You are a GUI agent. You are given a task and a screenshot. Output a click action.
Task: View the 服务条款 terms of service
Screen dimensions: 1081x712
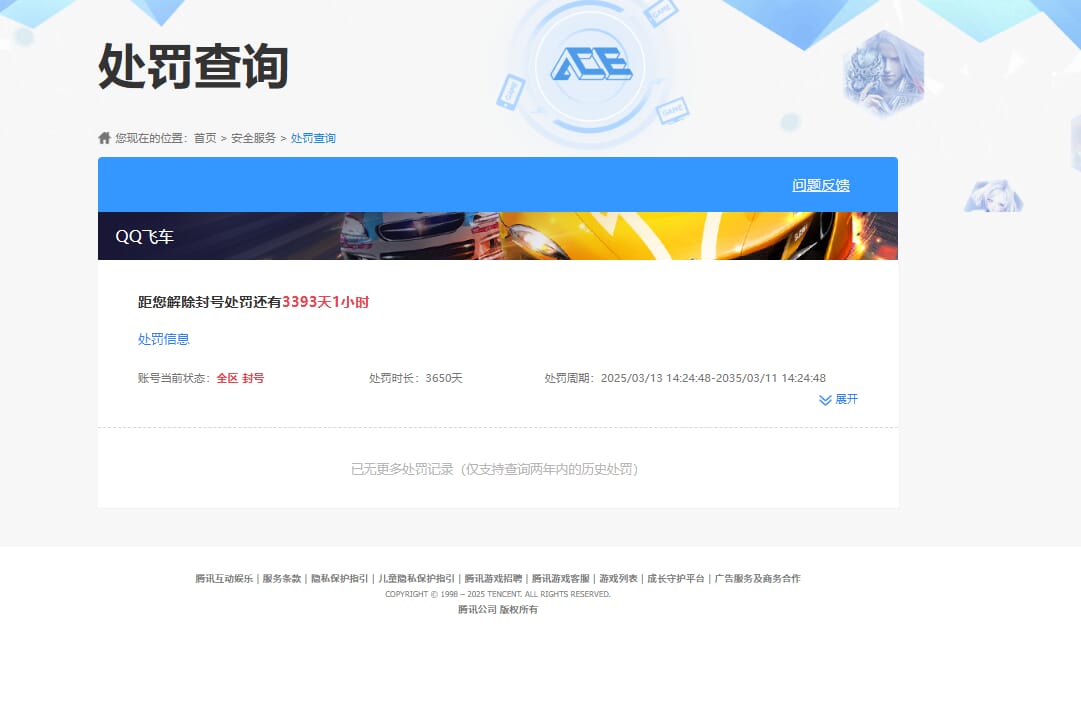pos(282,578)
